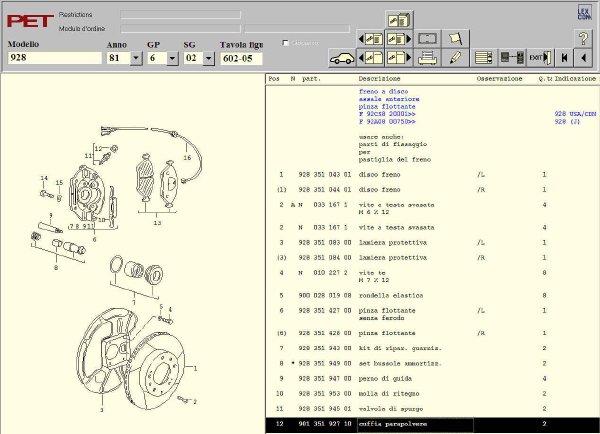Click callout 1 beside the brake disc
This screenshot has width=600, height=434.
(x=195, y=369)
